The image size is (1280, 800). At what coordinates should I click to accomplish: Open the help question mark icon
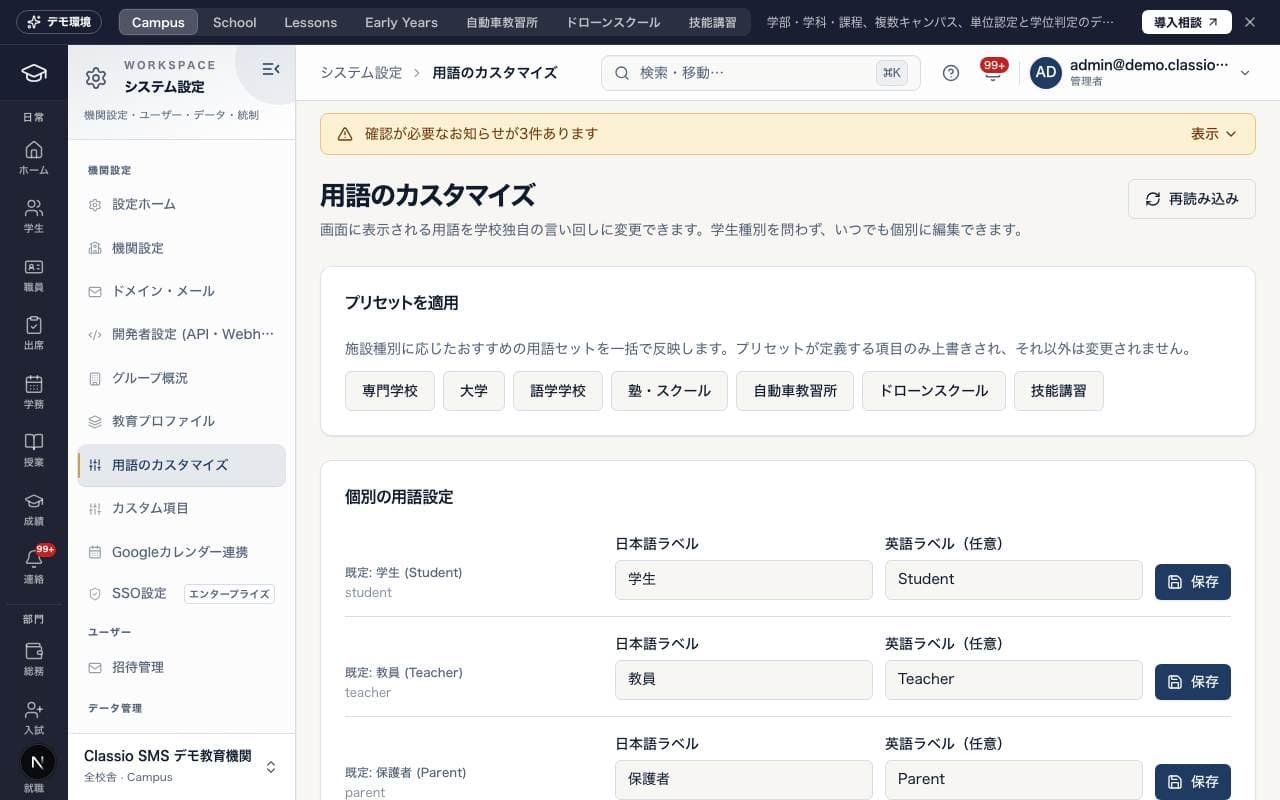(x=951, y=73)
